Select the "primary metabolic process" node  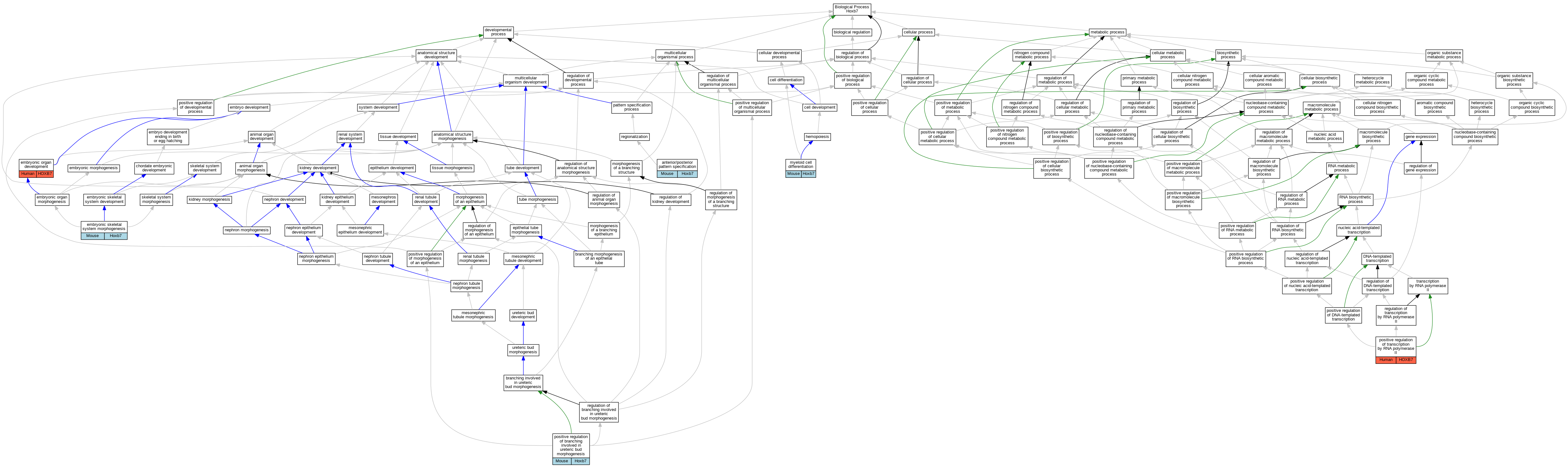point(1139,80)
